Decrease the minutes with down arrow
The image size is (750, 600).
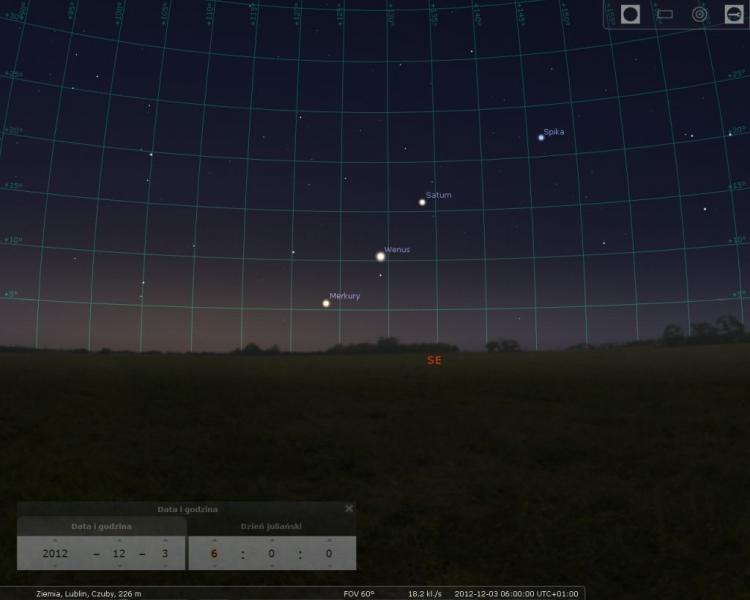click(271, 565)
